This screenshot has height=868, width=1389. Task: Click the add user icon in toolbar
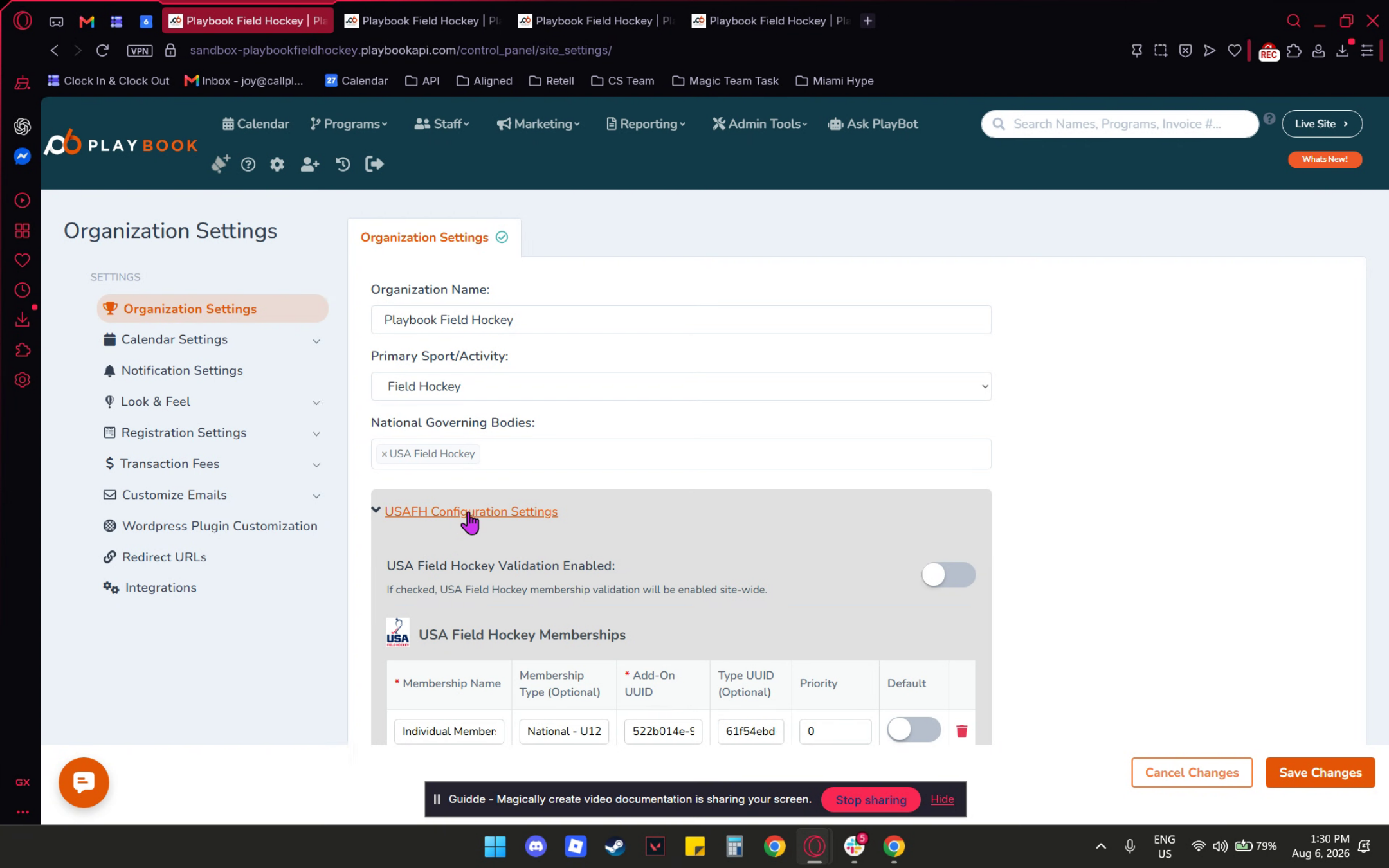[x=310, y=165]
